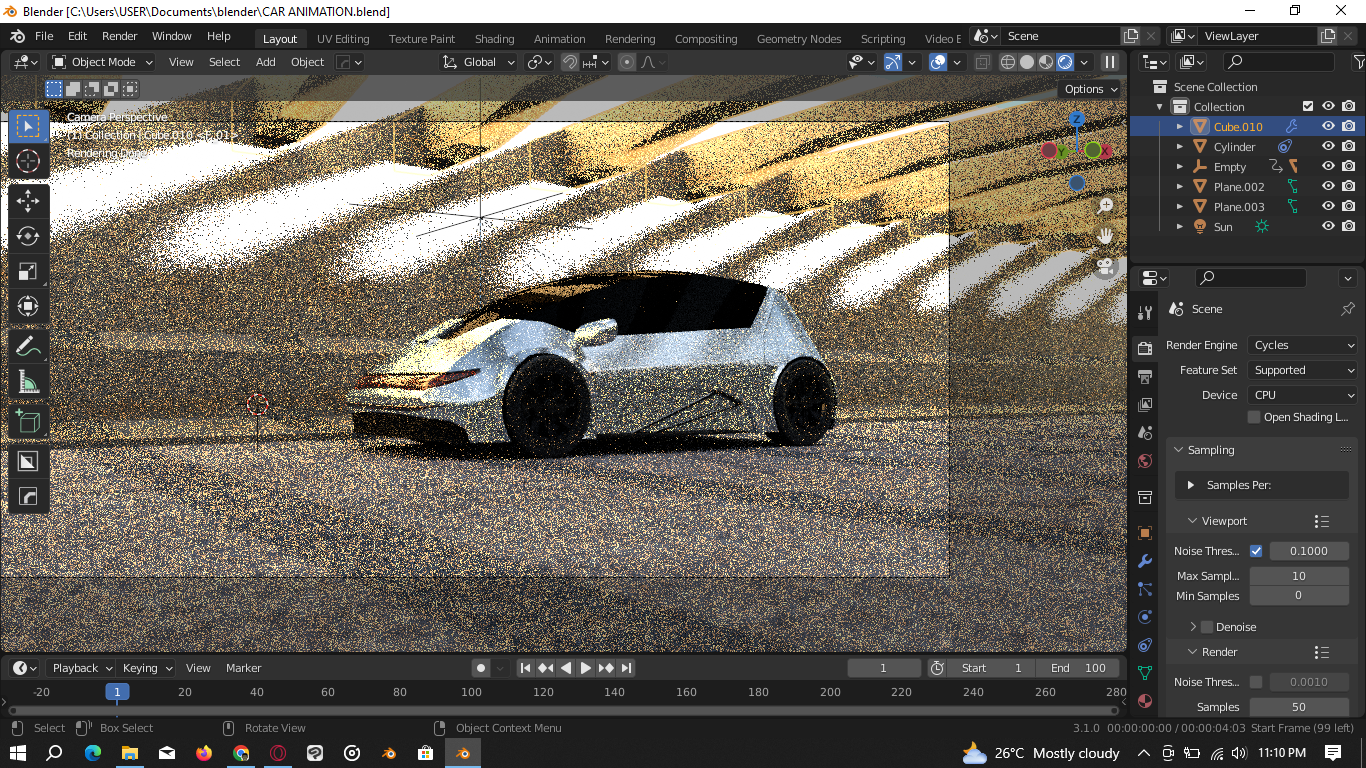Play the animation forward
1366x768 pixels.
[x=586, y=668]
